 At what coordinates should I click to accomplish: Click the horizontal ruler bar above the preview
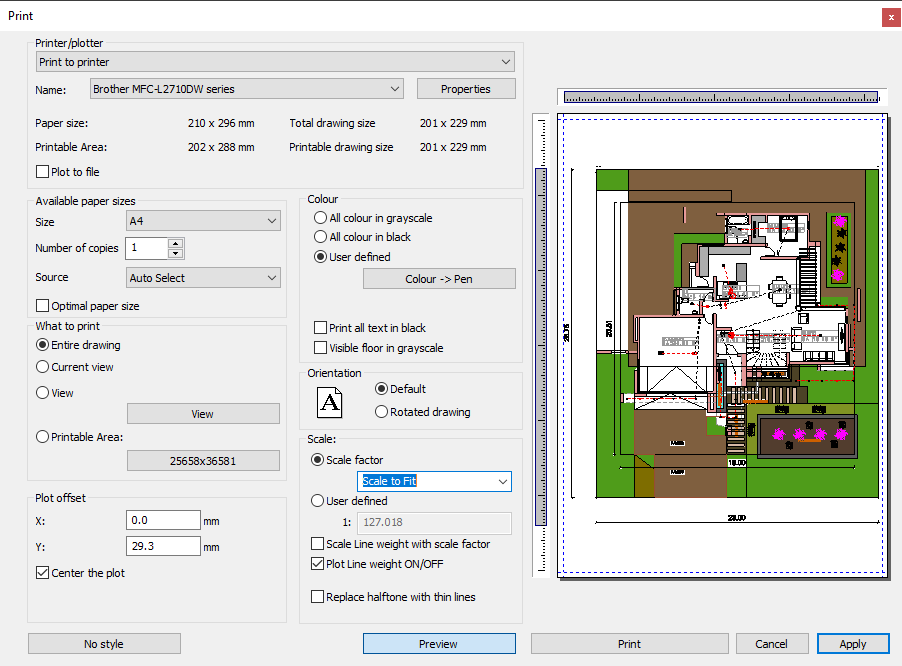tap(721, 97)
